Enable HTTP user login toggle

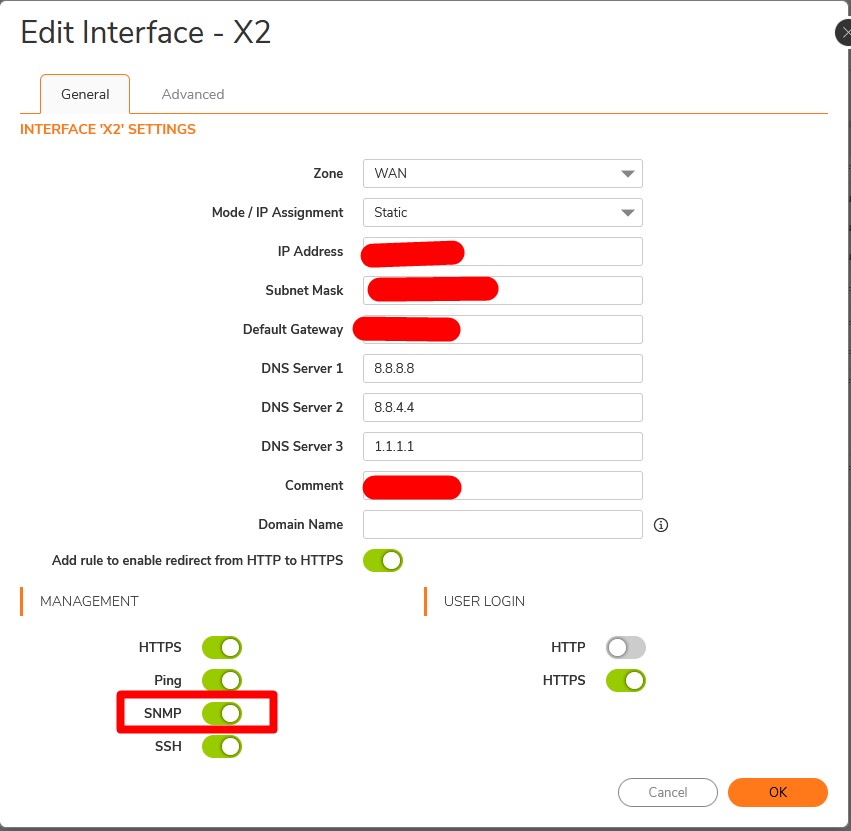[x=626, y=647]
